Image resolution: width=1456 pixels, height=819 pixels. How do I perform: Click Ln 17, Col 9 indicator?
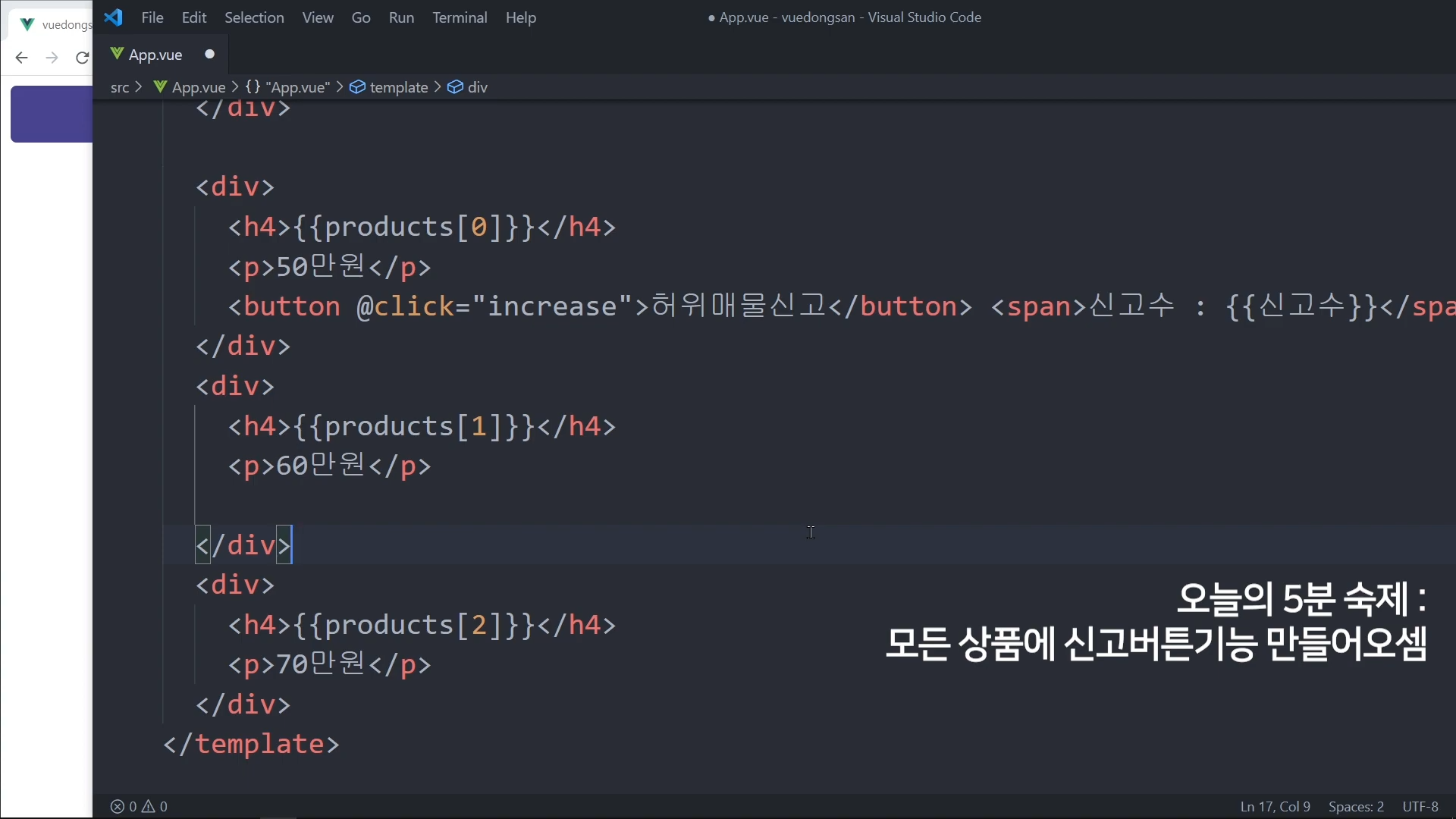click(x=1275, y=806)
